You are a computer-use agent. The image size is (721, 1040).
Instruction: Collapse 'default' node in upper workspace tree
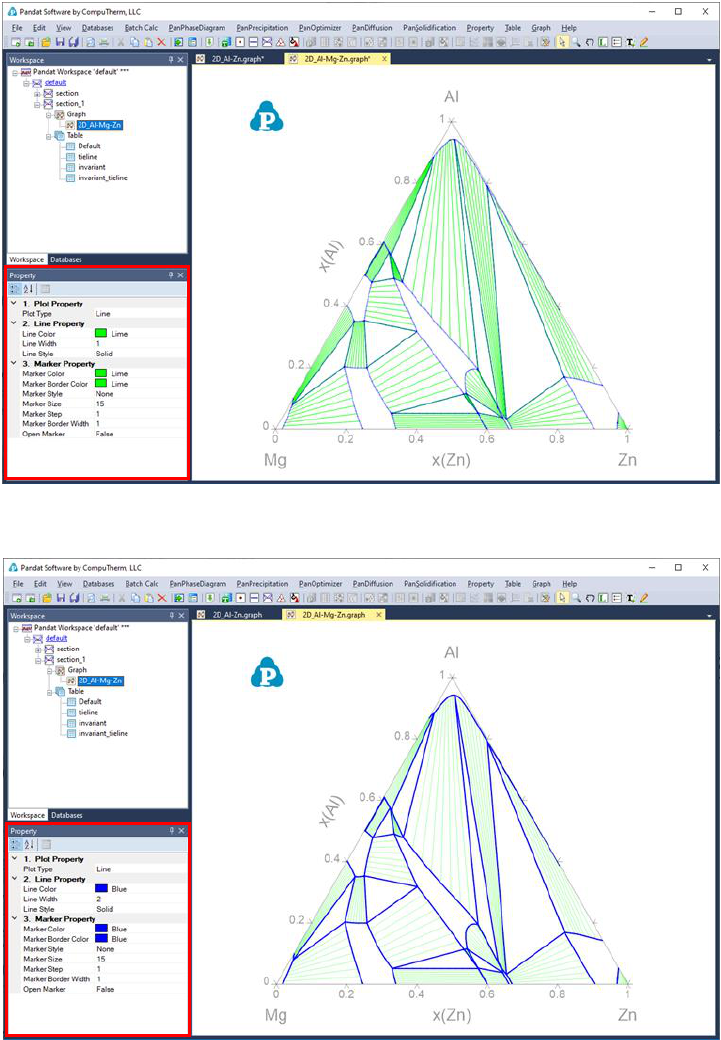pyautogui.click(x=26, y=83)
